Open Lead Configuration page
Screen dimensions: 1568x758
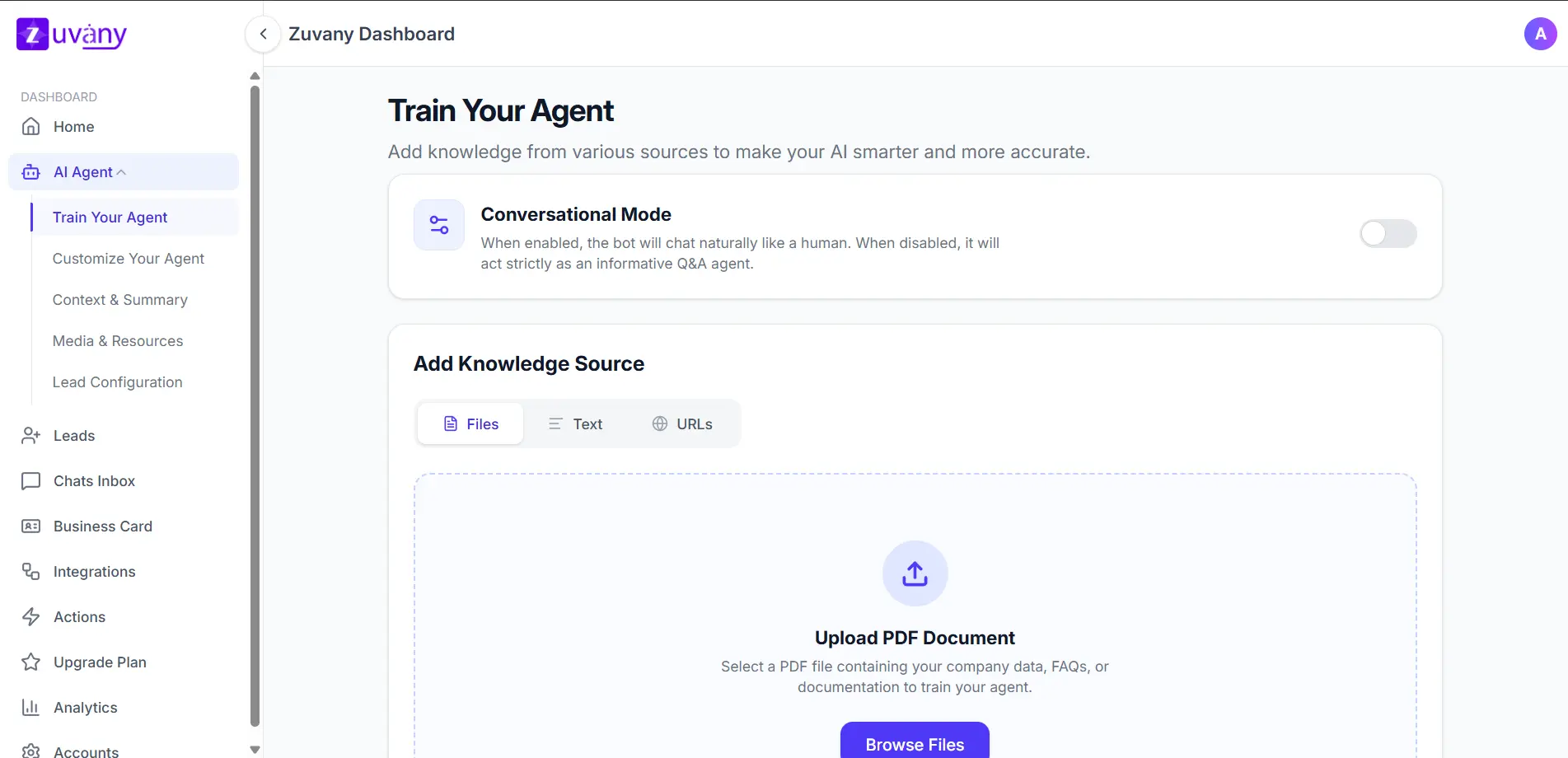click(118, 382)
